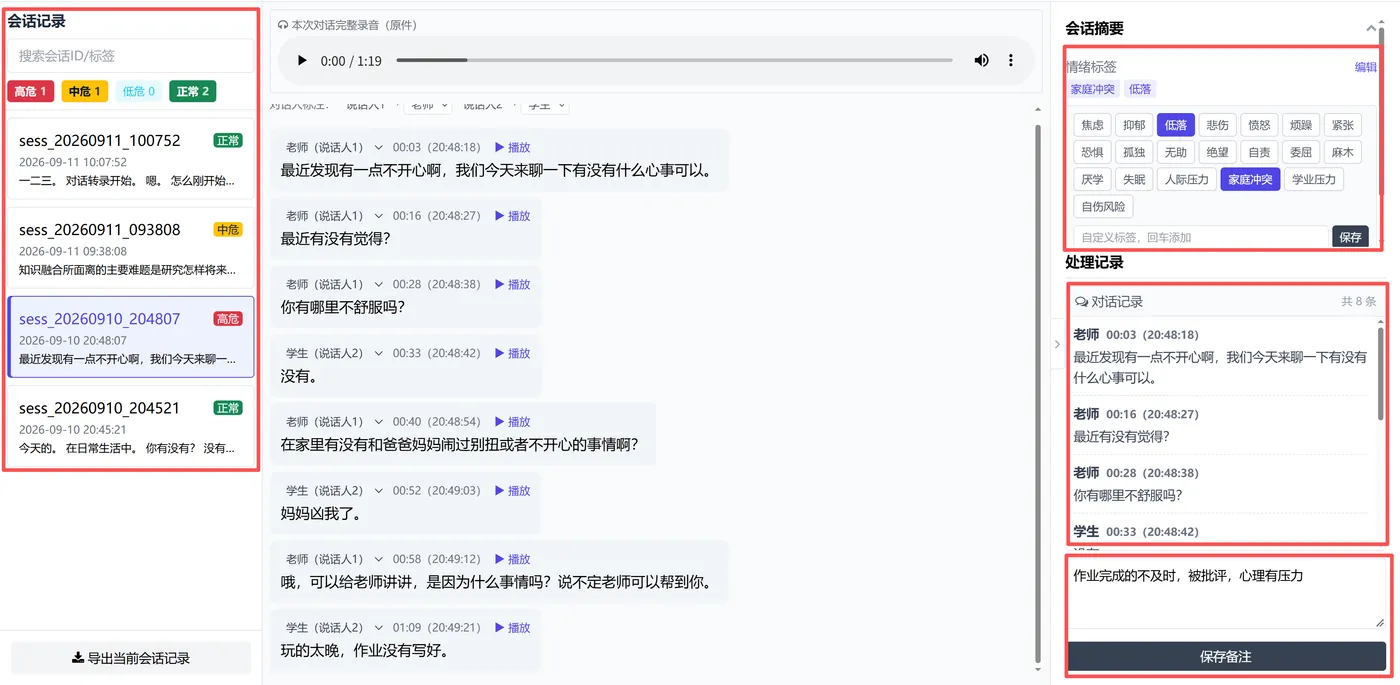Save emotion tags with 保存

coord(1350,237)
